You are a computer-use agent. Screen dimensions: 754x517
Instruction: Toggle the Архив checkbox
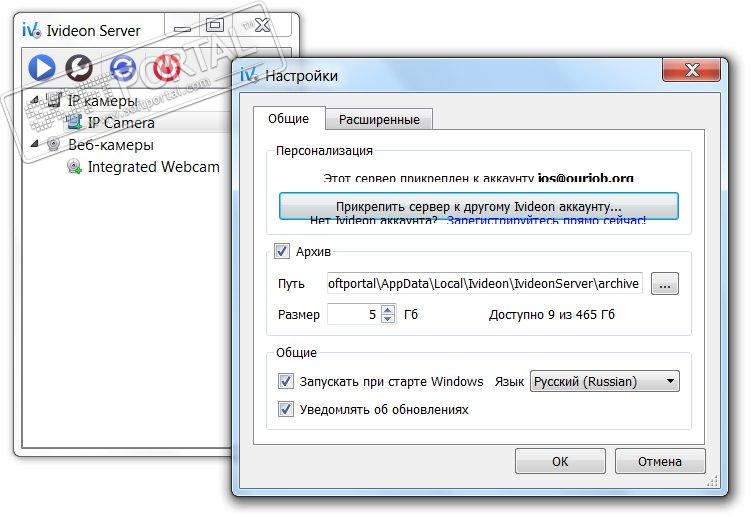[x=282, y=251]
